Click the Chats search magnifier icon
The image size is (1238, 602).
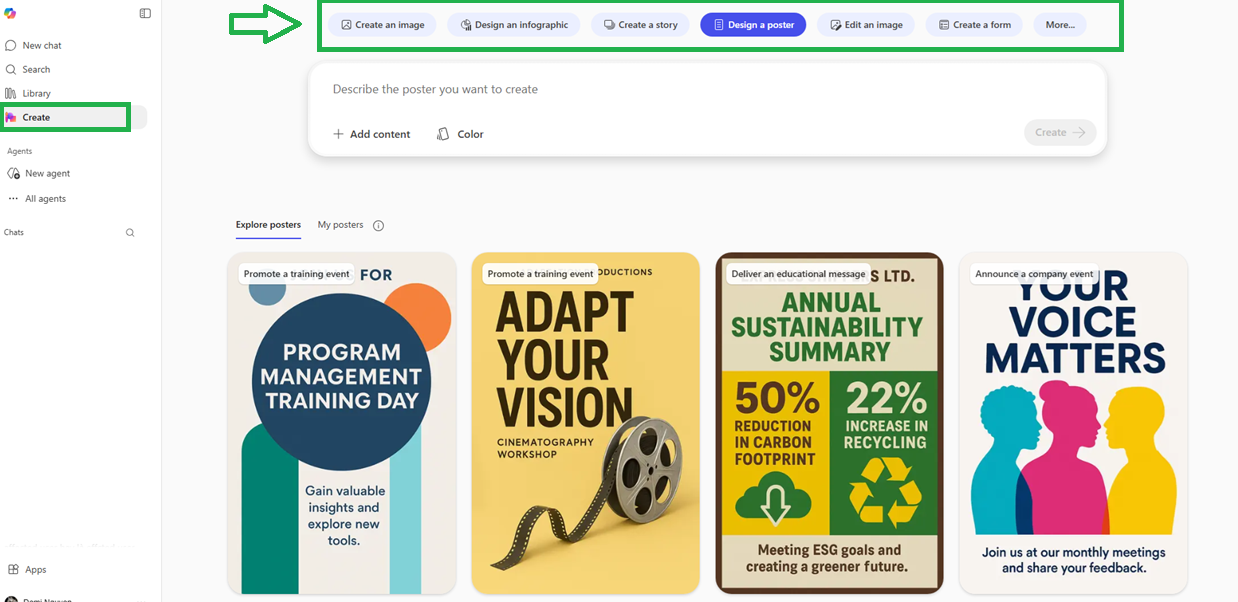tap(130, 232)
